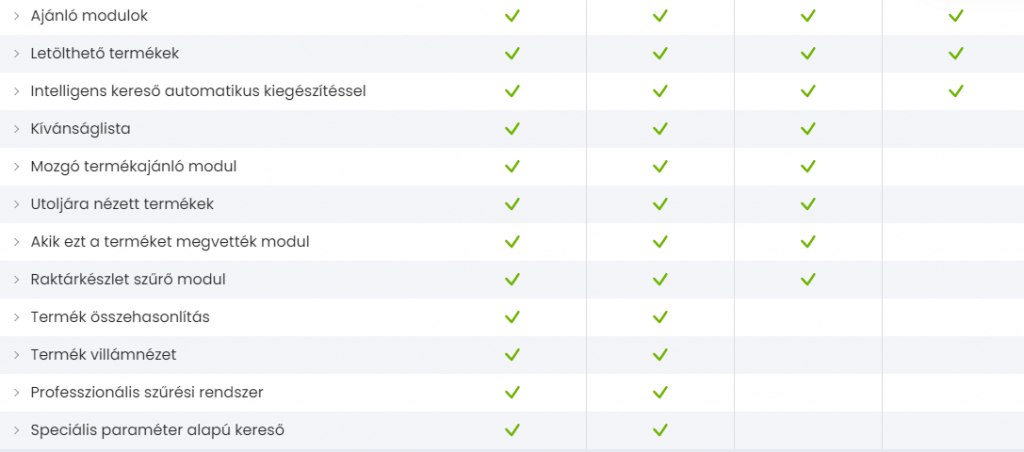Expand the Letölthető termékek row chevron
Viewport: 1024px width, 452px height.
tap(17, 53)
